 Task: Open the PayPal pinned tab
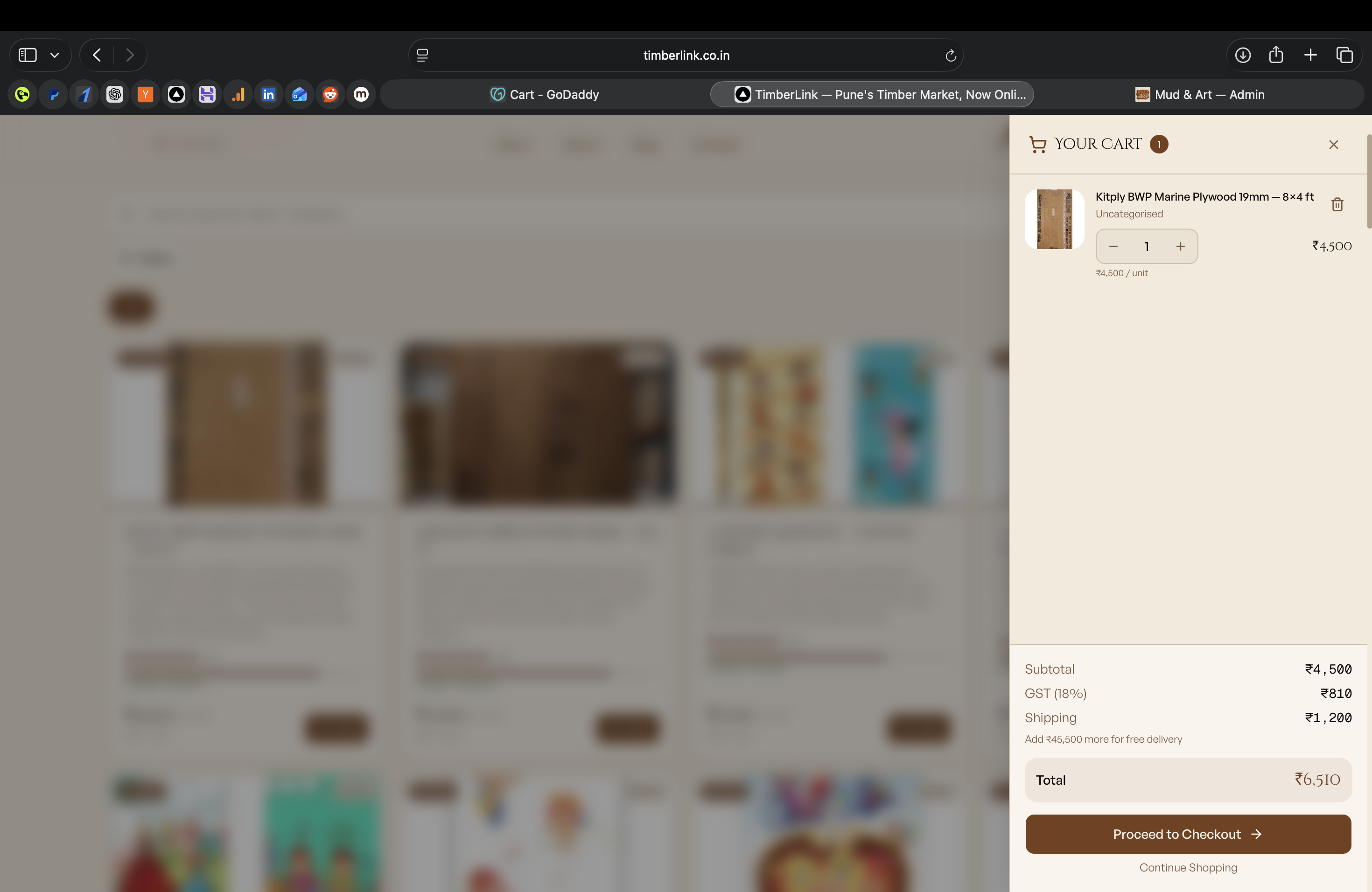(53, 94)
